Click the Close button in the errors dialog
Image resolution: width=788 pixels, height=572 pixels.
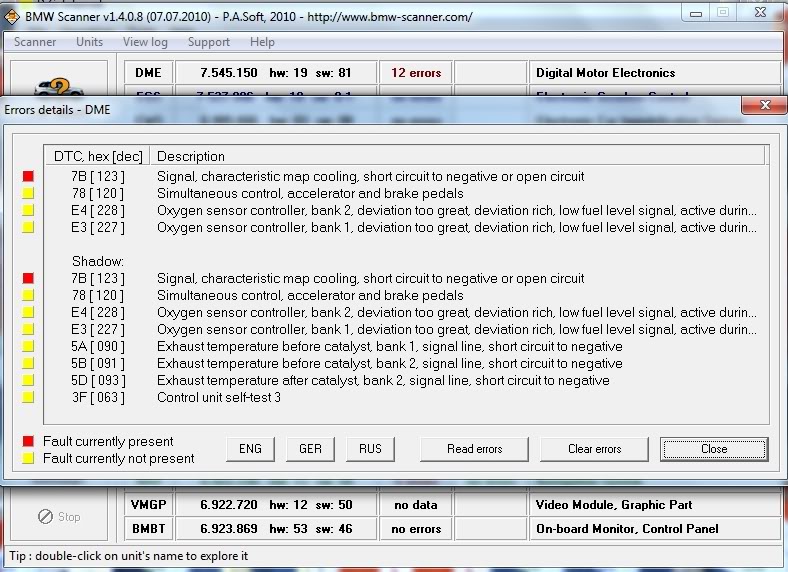pyautogui.click(x=714, y=449)
